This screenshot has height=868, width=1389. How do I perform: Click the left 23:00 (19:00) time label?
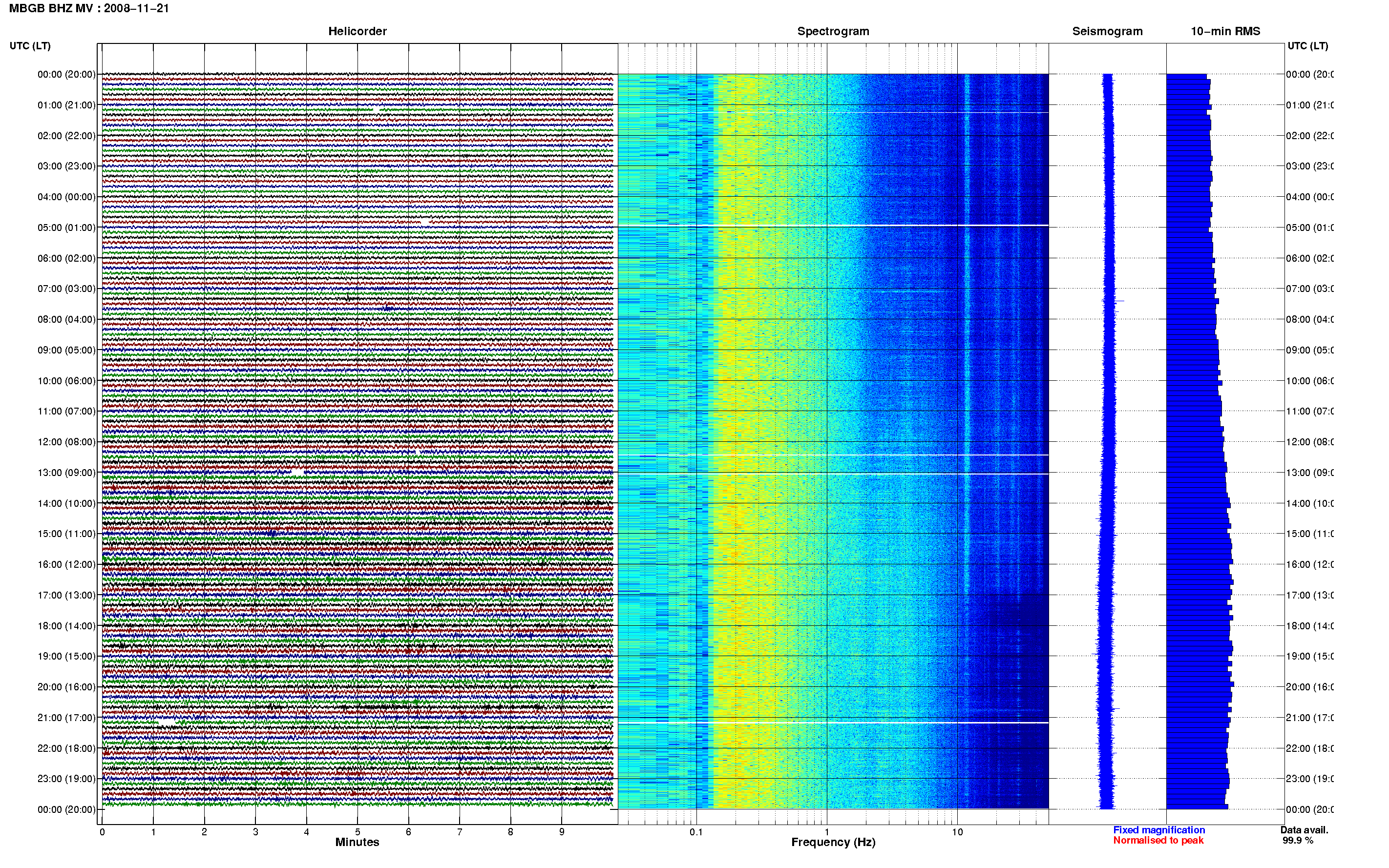coord(66,779)
